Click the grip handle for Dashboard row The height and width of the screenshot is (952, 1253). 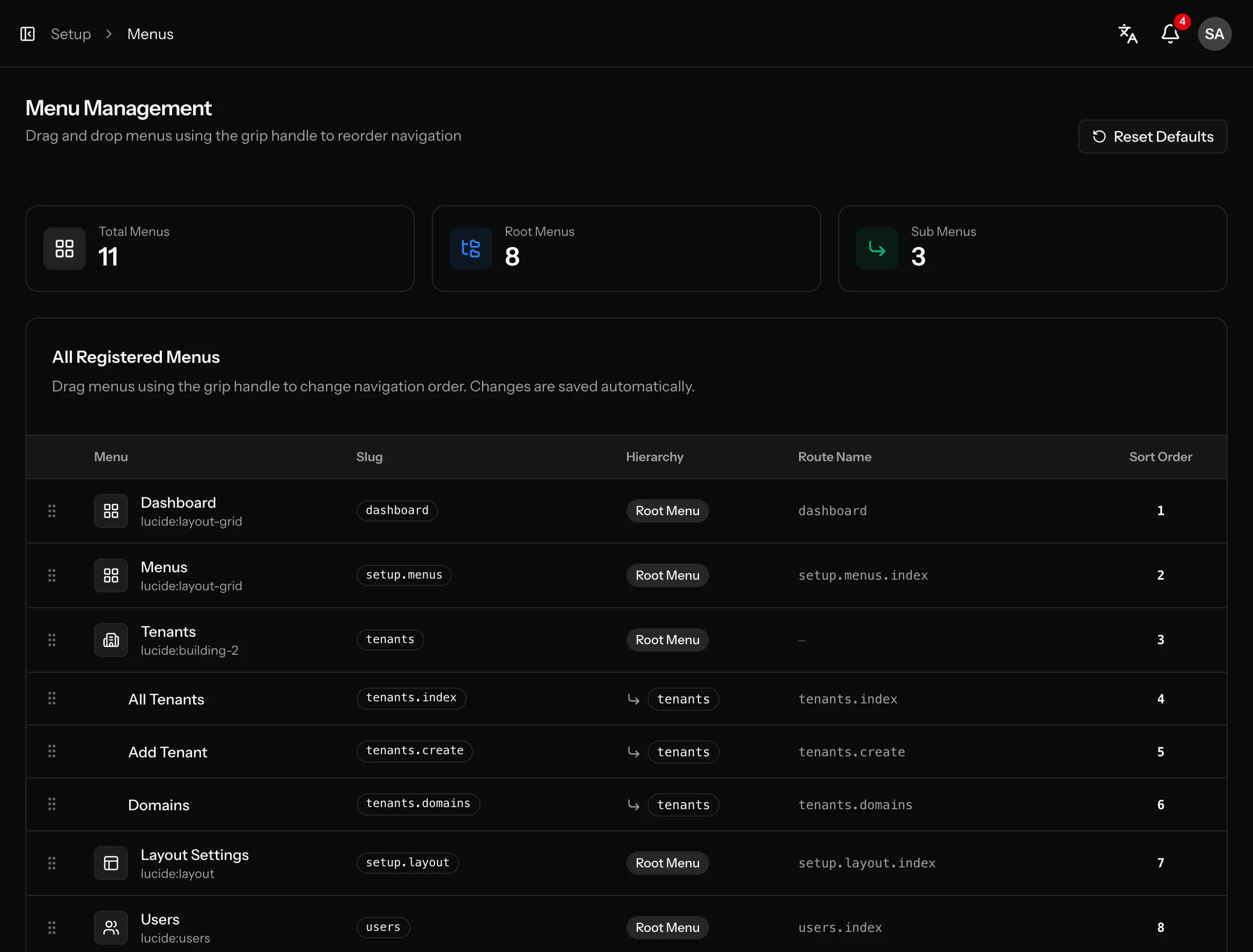[52, 510]
